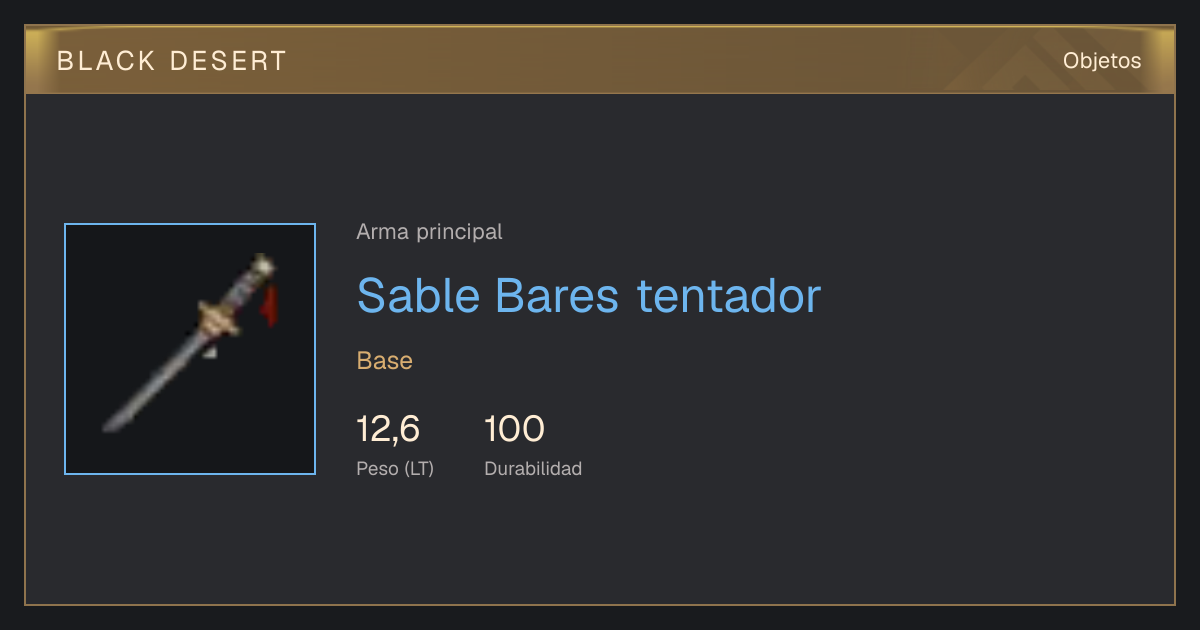Click the red tassel on the sword
Screen dimensions: 1200x630
(269, 305)
